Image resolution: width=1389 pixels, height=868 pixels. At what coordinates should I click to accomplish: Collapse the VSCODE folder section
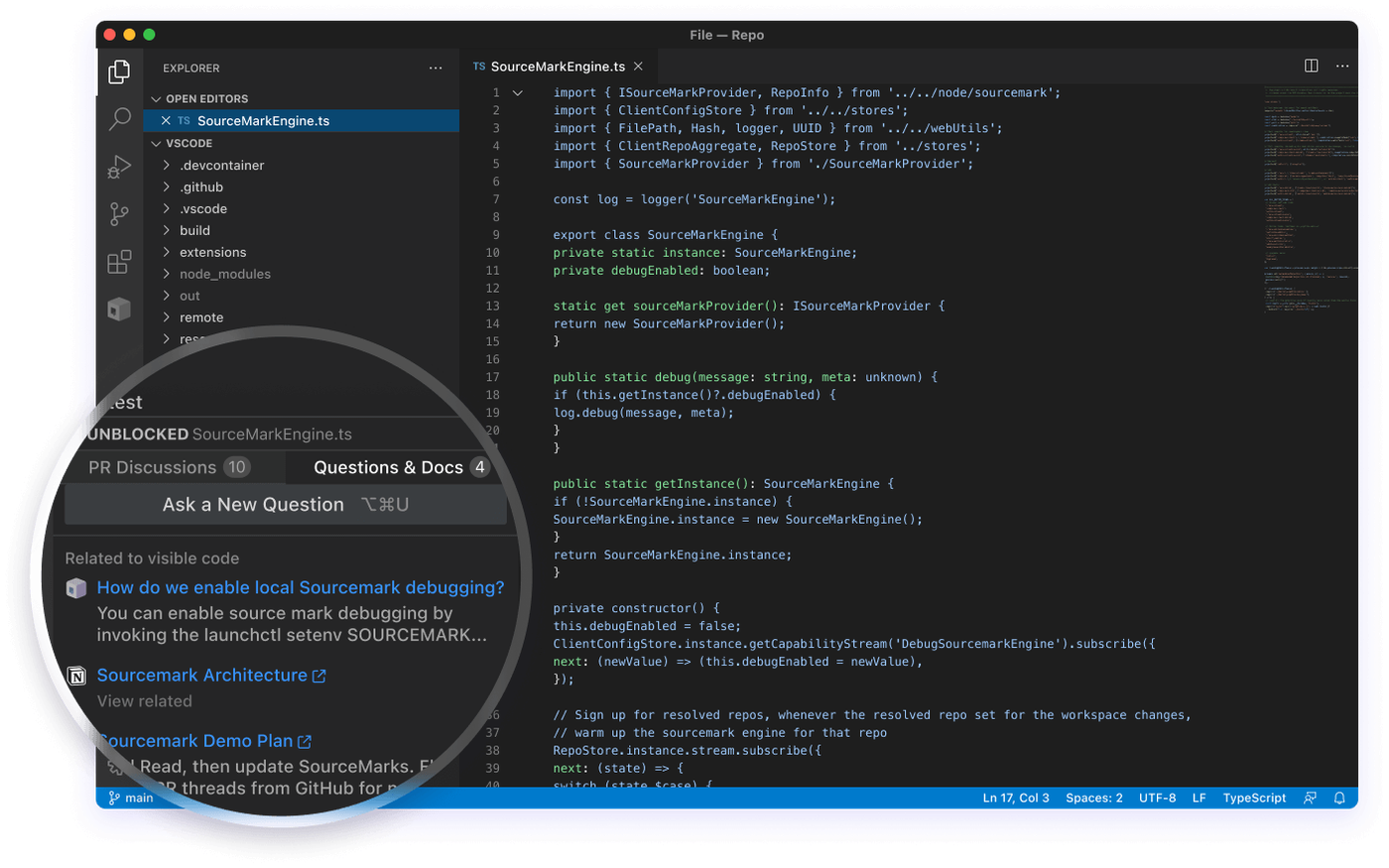(156, 144)
